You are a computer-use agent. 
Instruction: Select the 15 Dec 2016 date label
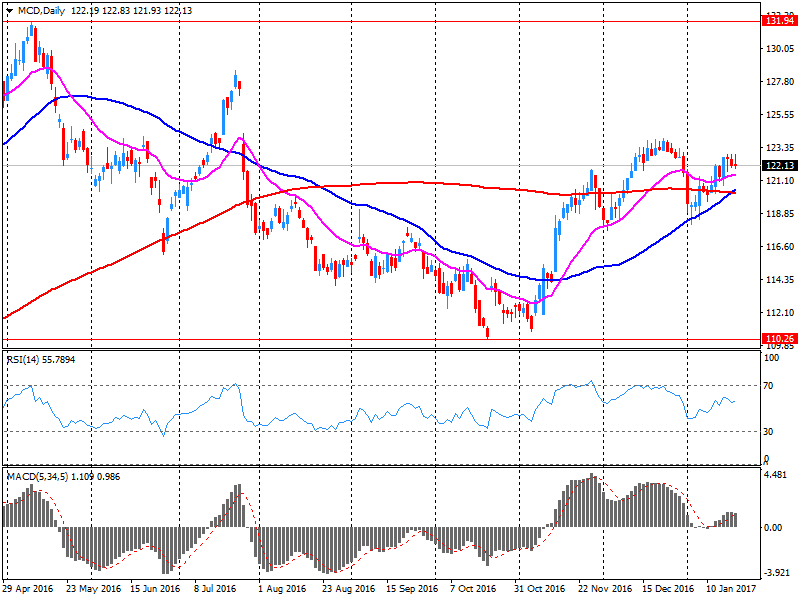click(668, 588)
